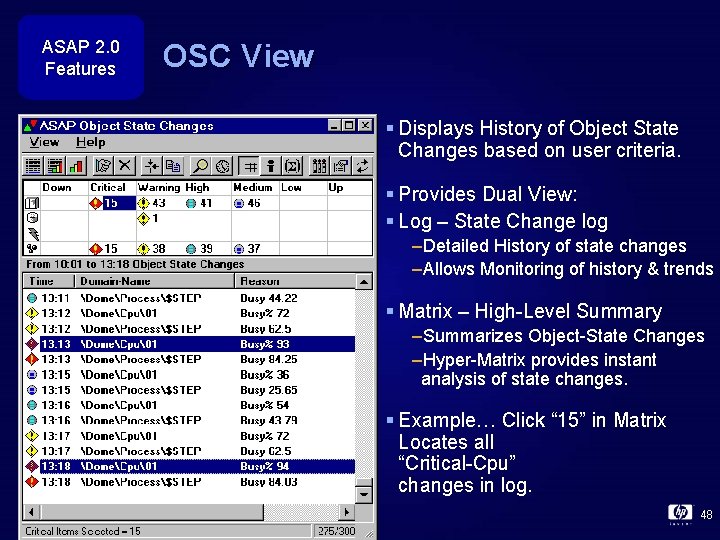
Task: Sort log by the Domain-Name column header
Action: click(155, 281)
